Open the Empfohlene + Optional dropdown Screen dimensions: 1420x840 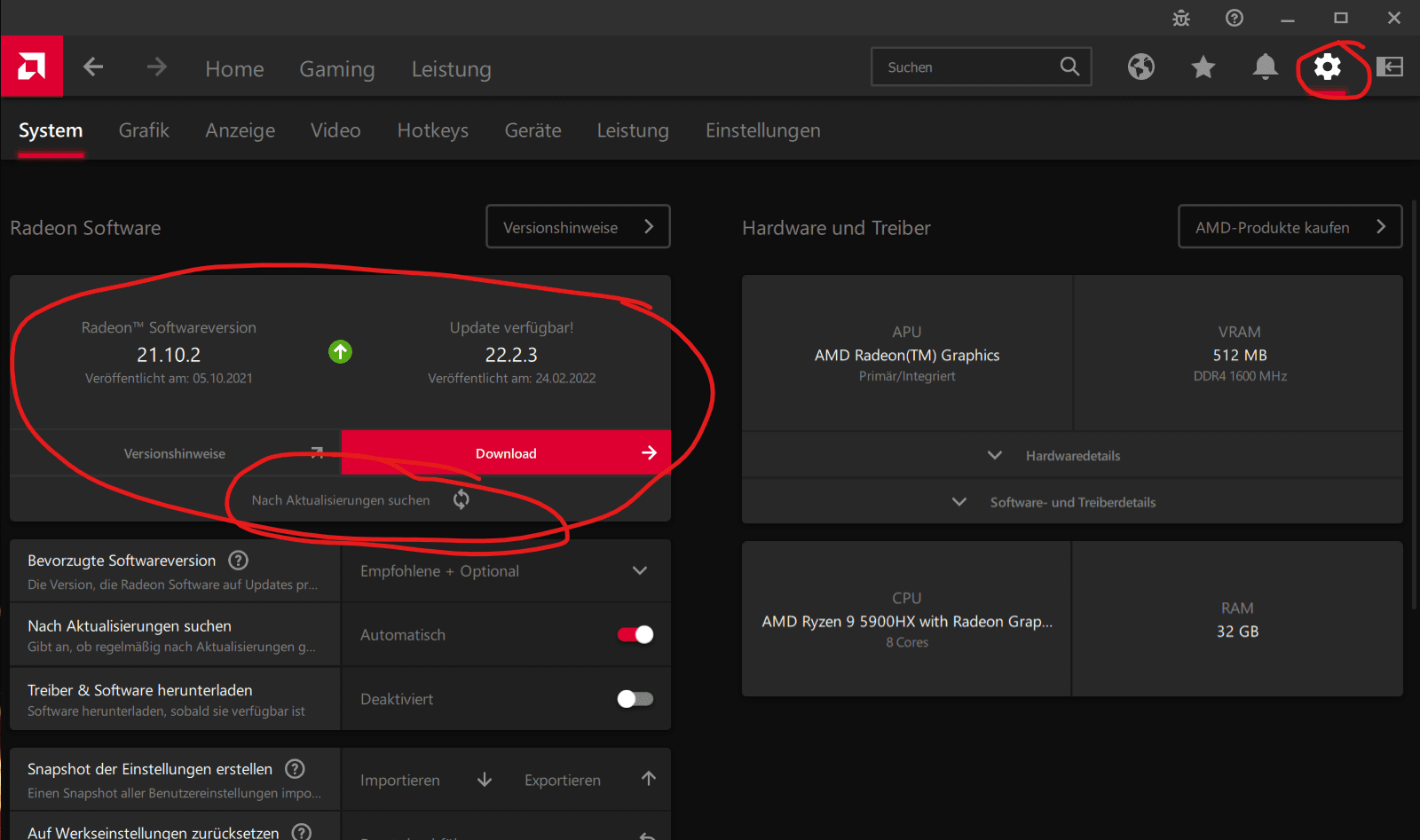click(x=506, y=571)
